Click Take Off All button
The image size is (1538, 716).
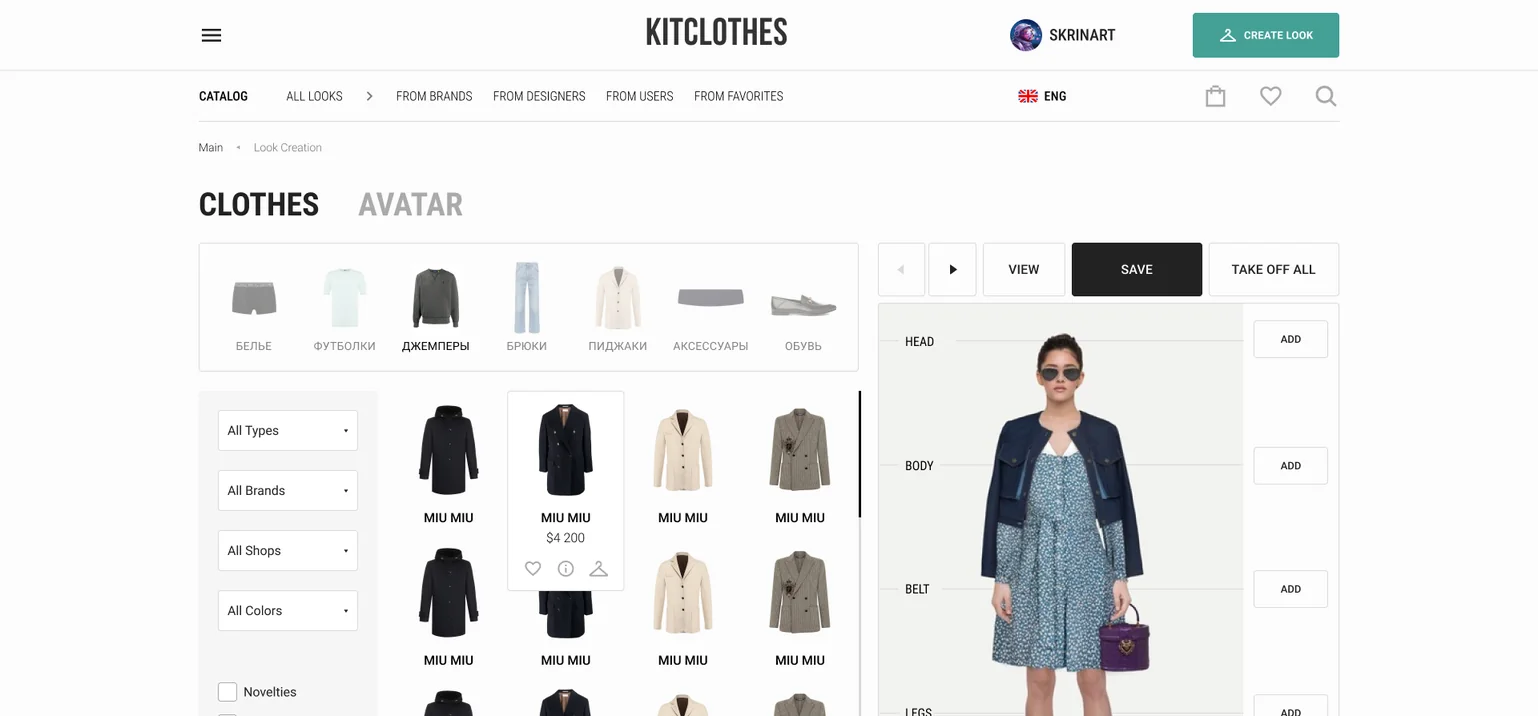[1273, 269]
